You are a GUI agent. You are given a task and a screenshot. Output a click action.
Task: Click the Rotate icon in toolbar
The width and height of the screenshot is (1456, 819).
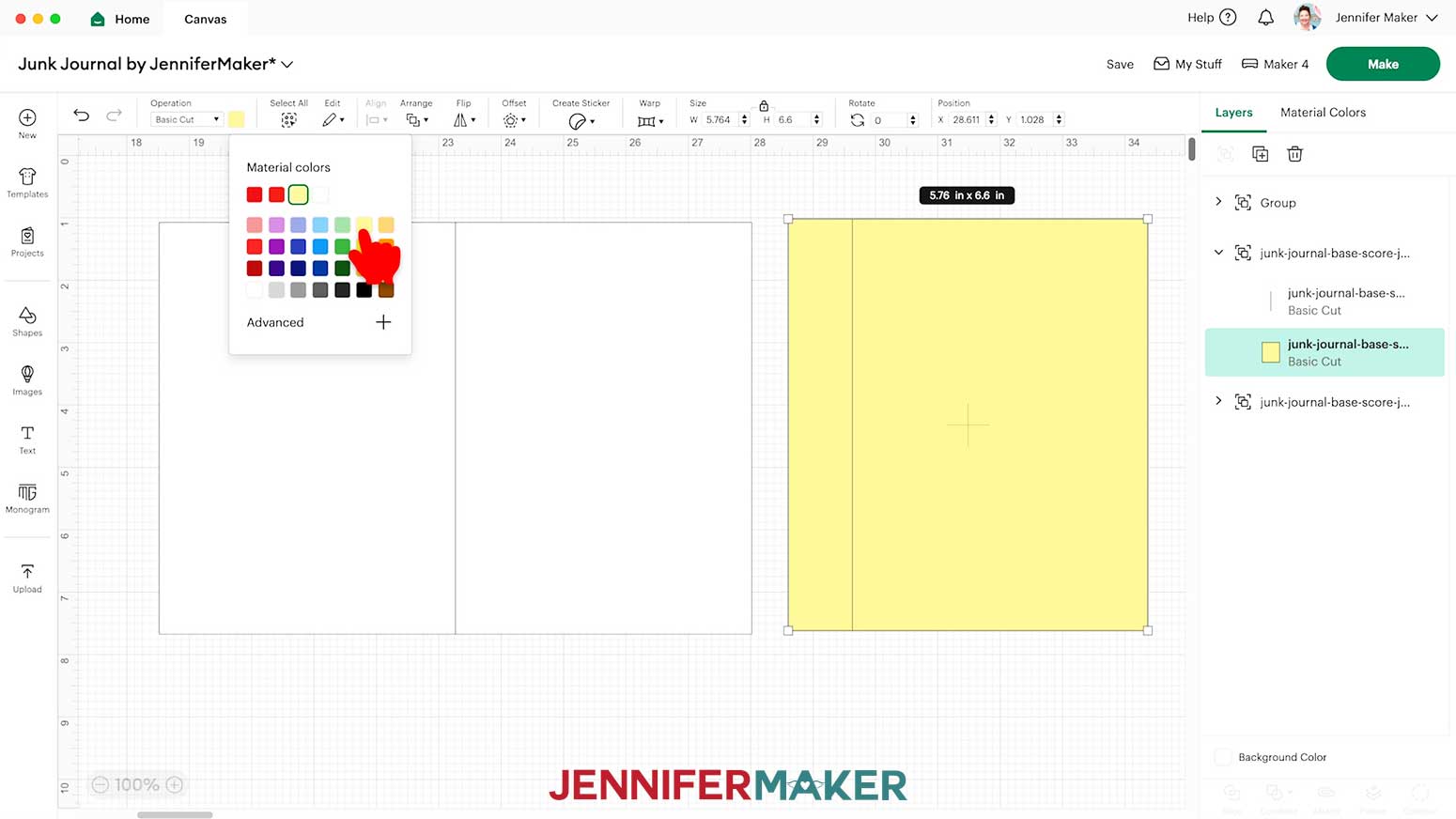tap(857, 120)
